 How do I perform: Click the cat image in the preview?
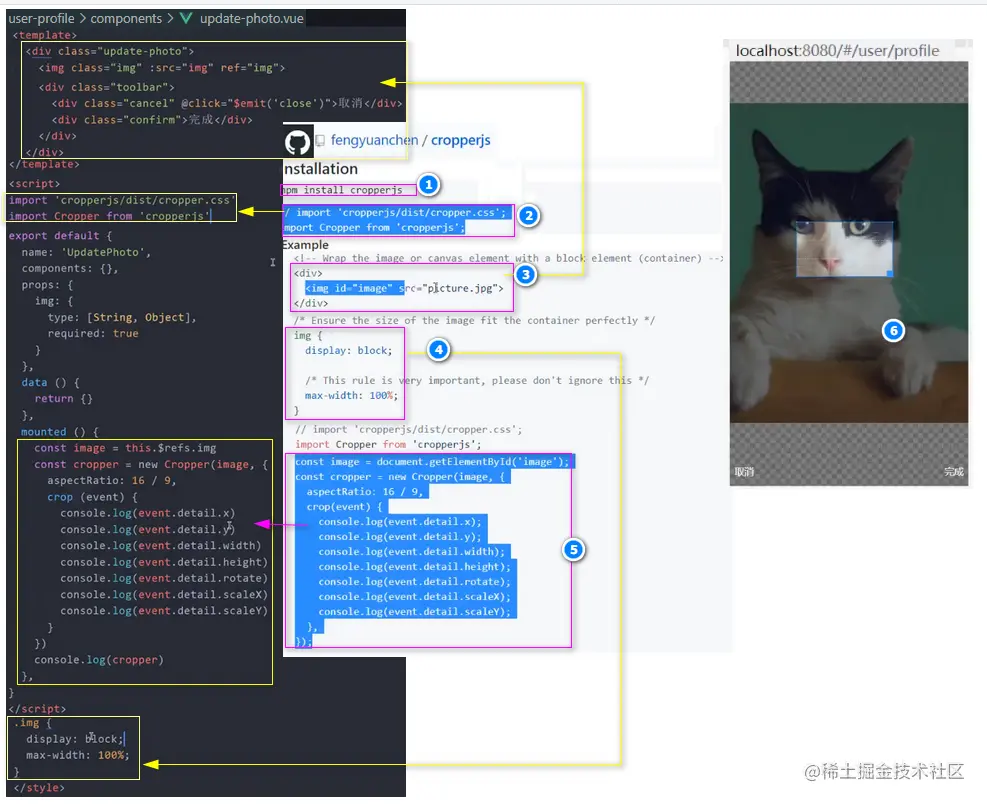pos(849,263)
